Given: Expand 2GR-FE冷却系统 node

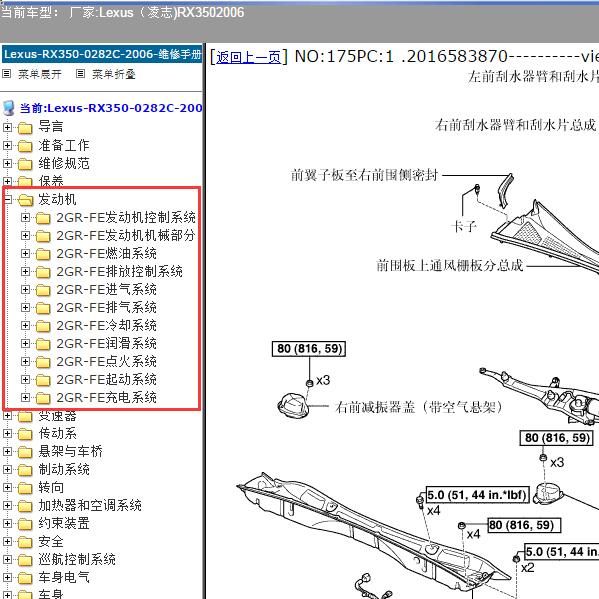Looking at the screenshot, I should [x=25, y=325].
